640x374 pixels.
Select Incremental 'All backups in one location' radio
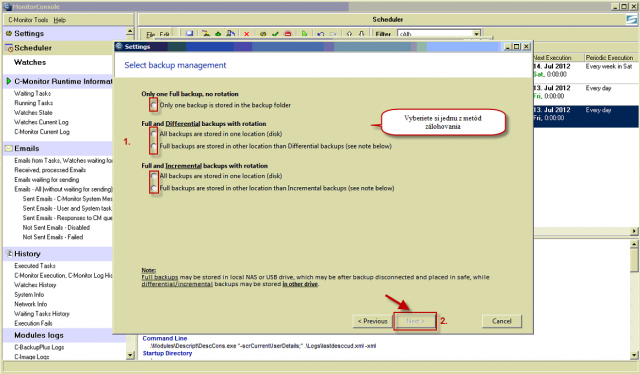153,176
